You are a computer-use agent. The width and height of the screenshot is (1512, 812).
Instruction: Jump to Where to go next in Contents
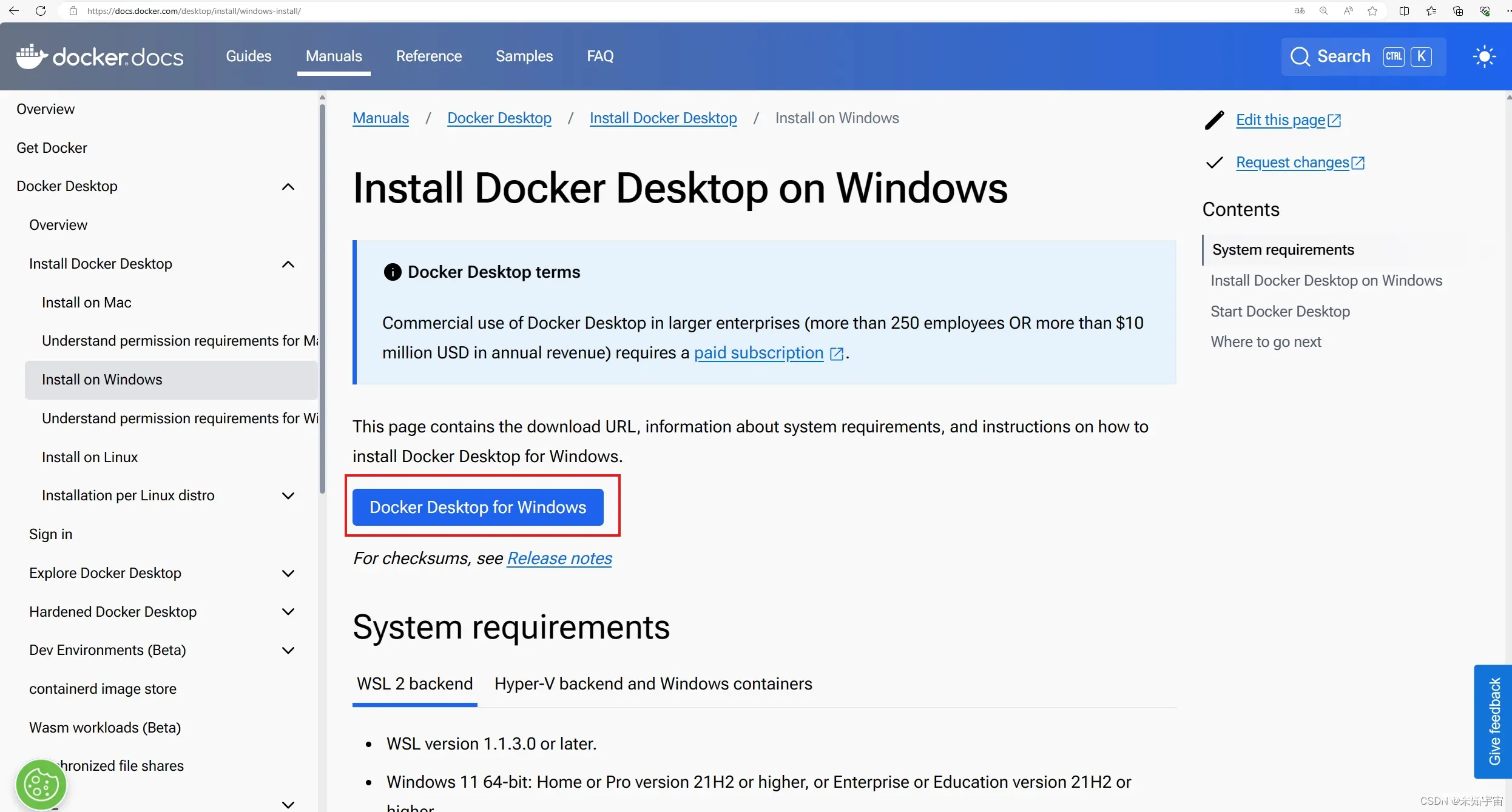1266,342
